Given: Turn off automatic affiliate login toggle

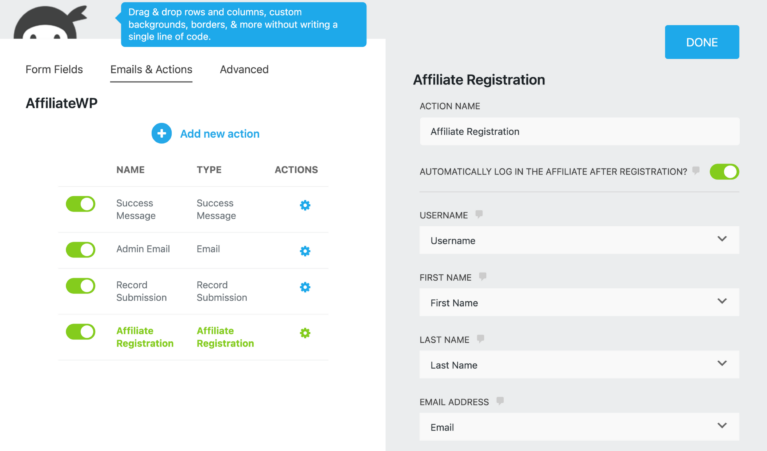Looking at the screenshot, I should 724,172.
